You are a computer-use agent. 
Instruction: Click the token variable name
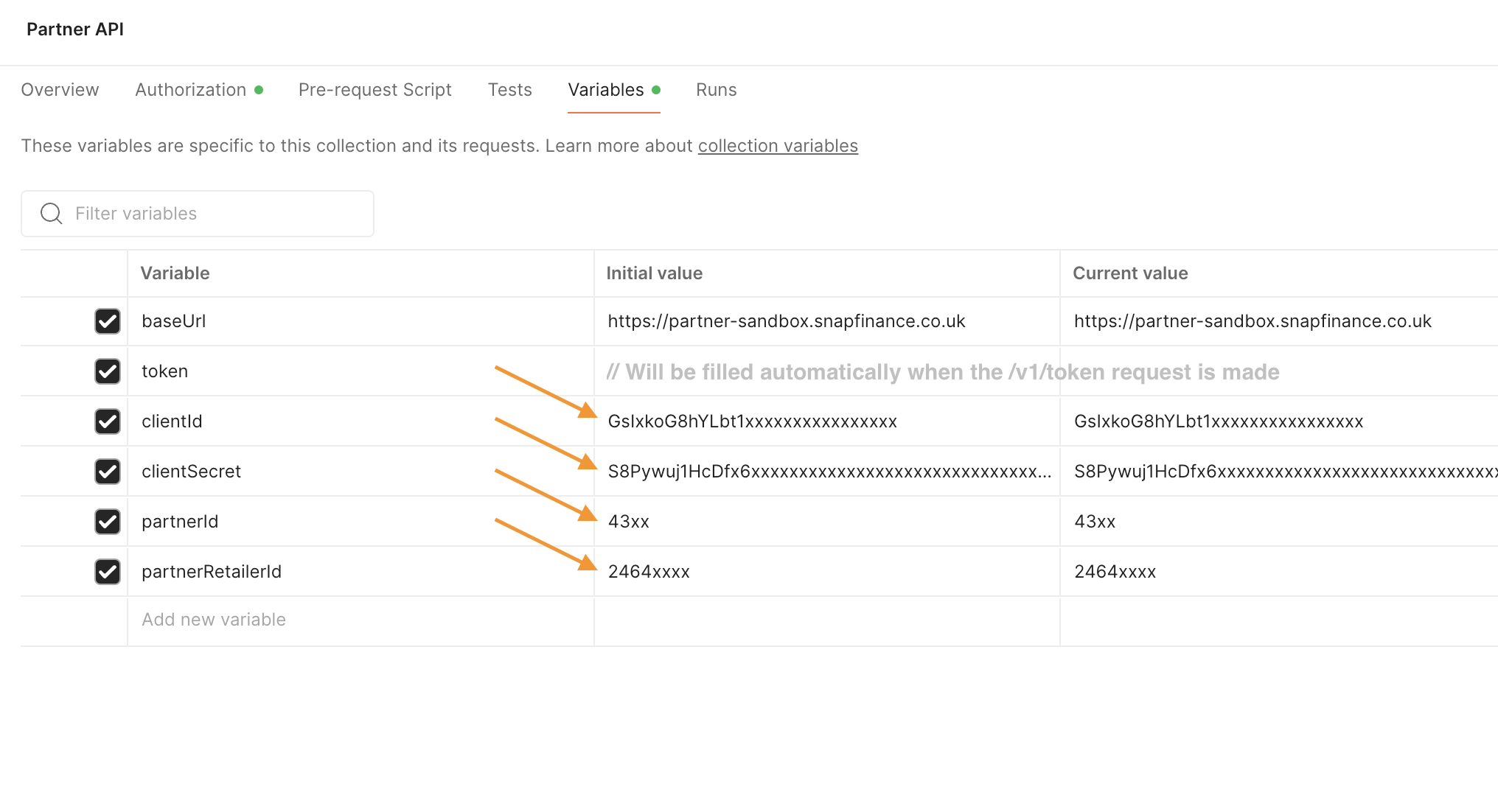[164, 371]
